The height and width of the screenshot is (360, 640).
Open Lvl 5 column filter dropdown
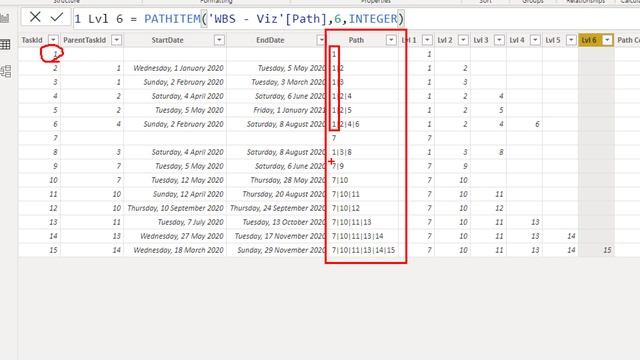click(x=571, y=40)
